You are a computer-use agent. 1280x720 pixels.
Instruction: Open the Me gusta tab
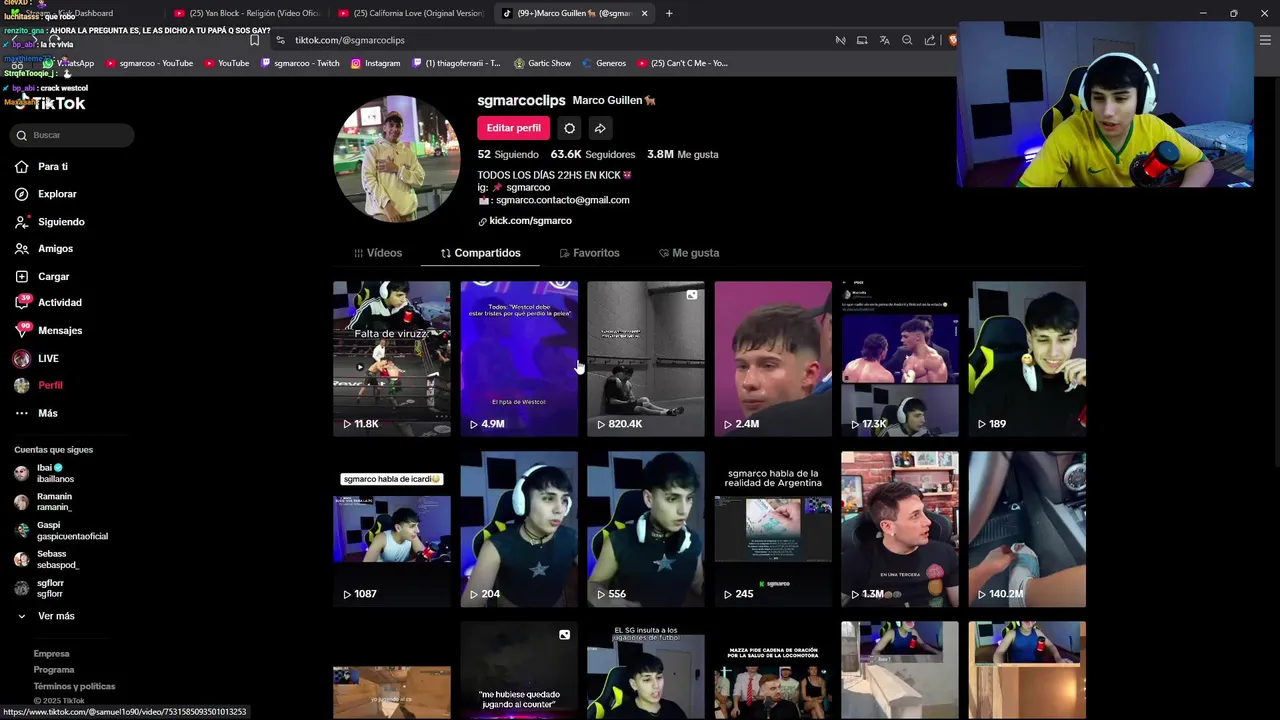689,253
